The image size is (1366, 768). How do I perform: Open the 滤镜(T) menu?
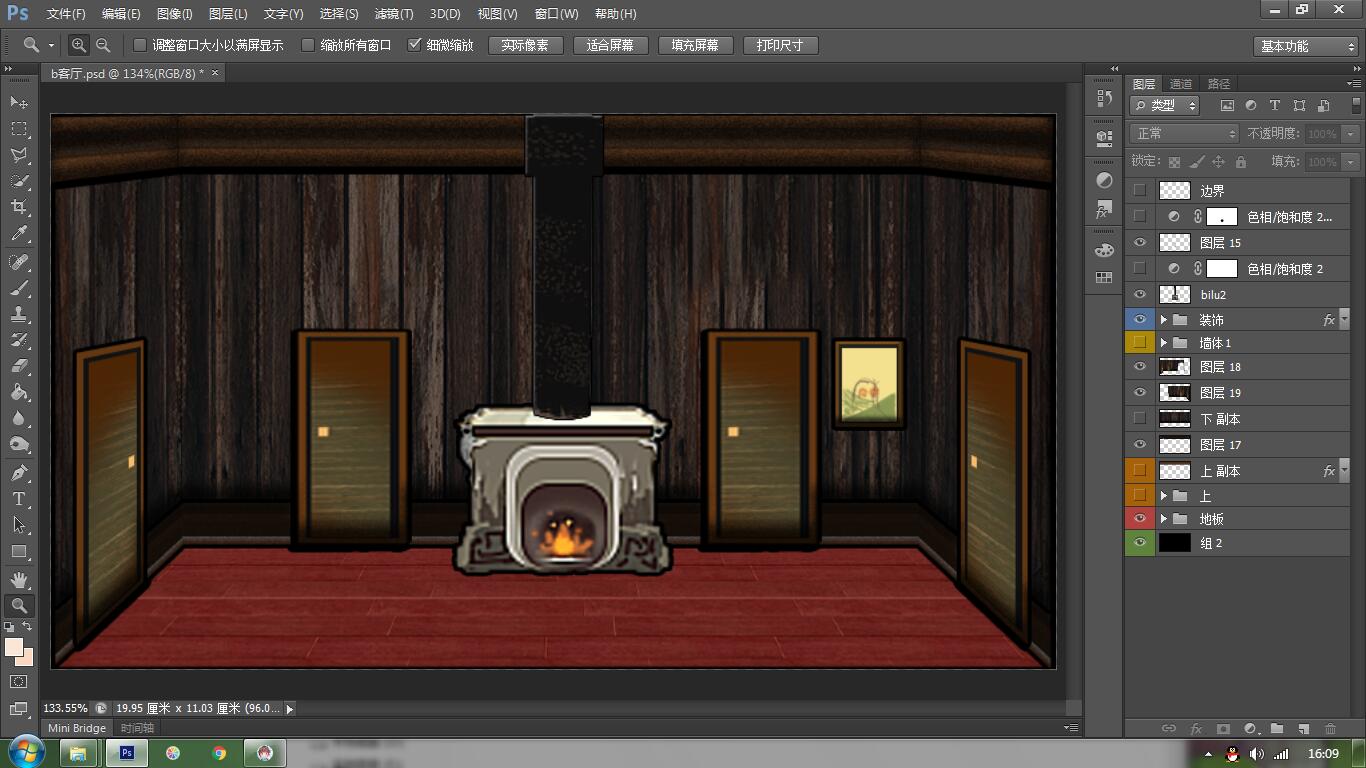[x=393, y=14]
